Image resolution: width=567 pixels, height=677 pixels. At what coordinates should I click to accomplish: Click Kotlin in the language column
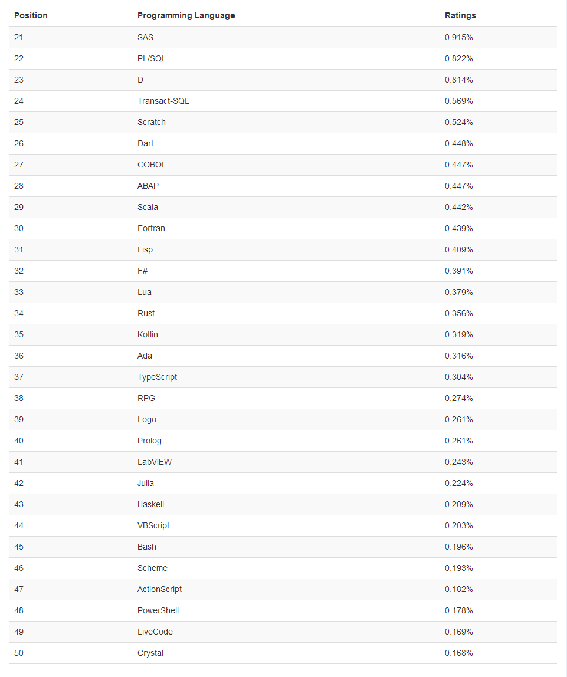[148, 335]
